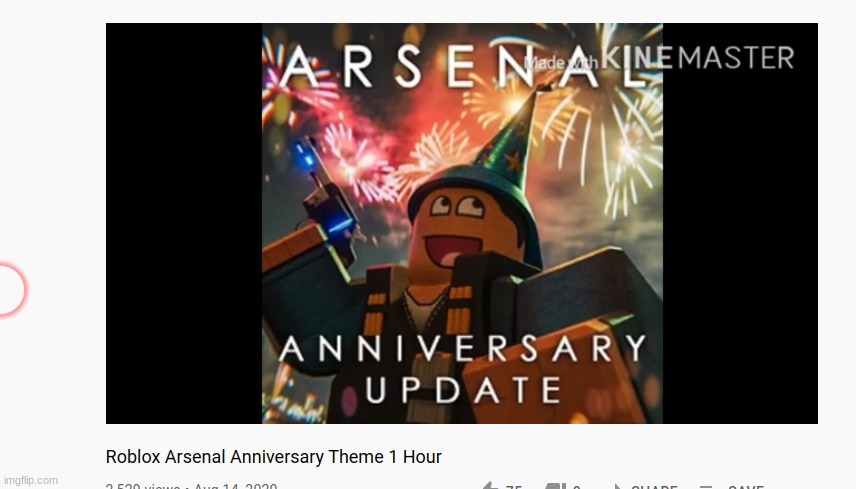Open the SHARE option under the video

654,486
